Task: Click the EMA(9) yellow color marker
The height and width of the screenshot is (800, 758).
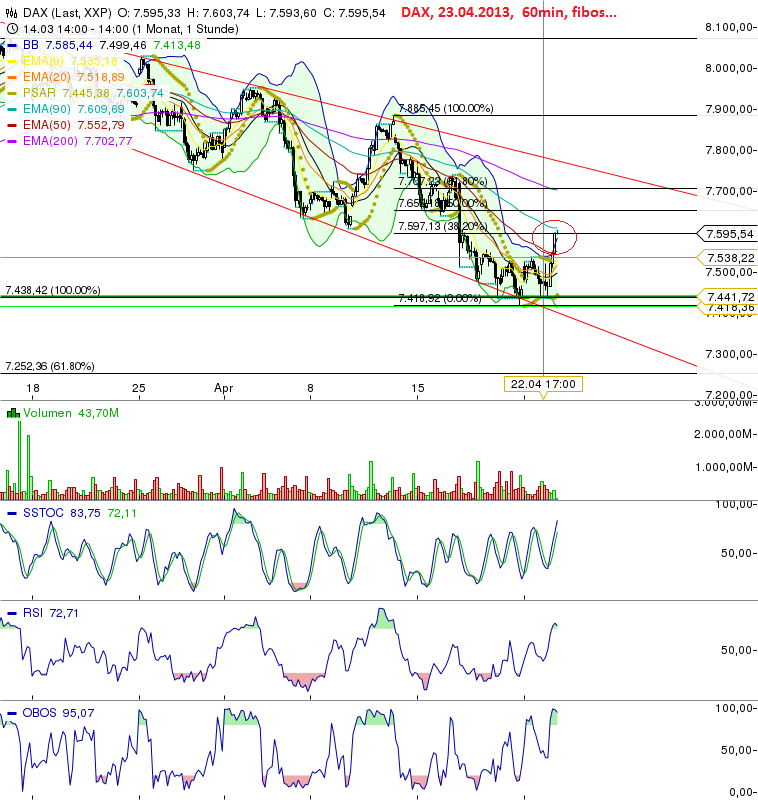Action: click(x=12, y=61)
